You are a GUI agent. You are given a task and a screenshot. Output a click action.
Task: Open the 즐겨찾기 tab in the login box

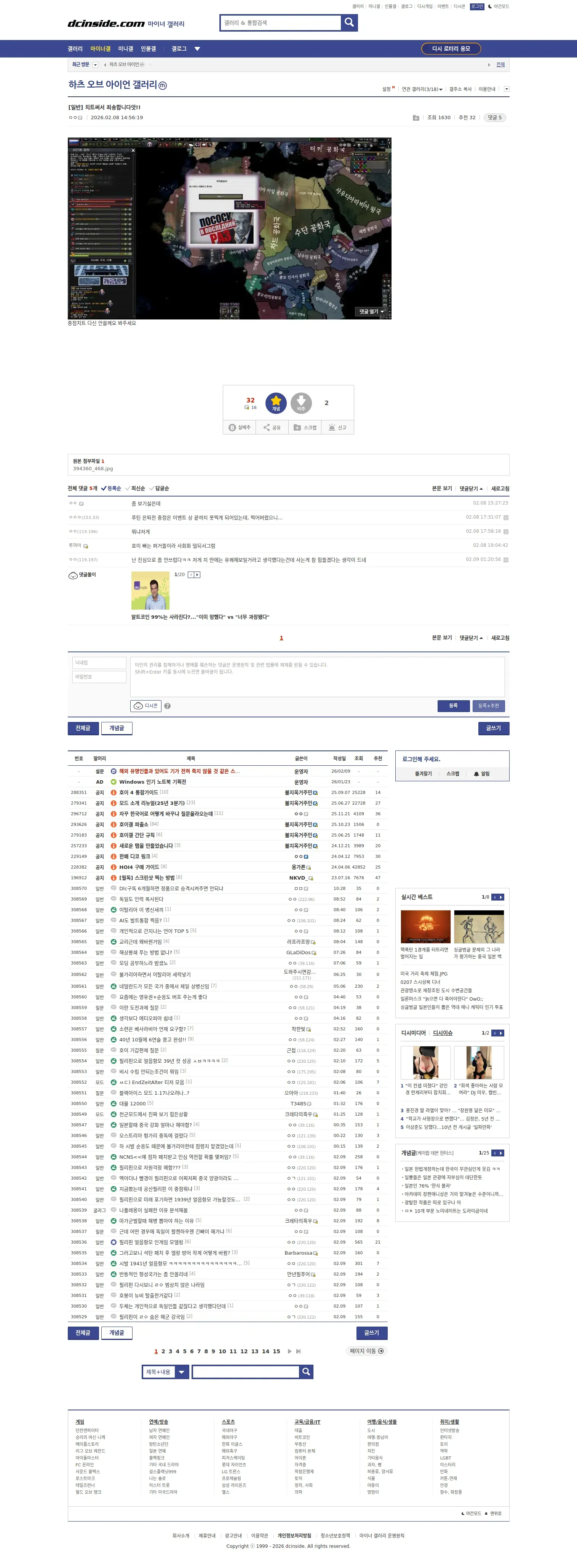[423, 774]
